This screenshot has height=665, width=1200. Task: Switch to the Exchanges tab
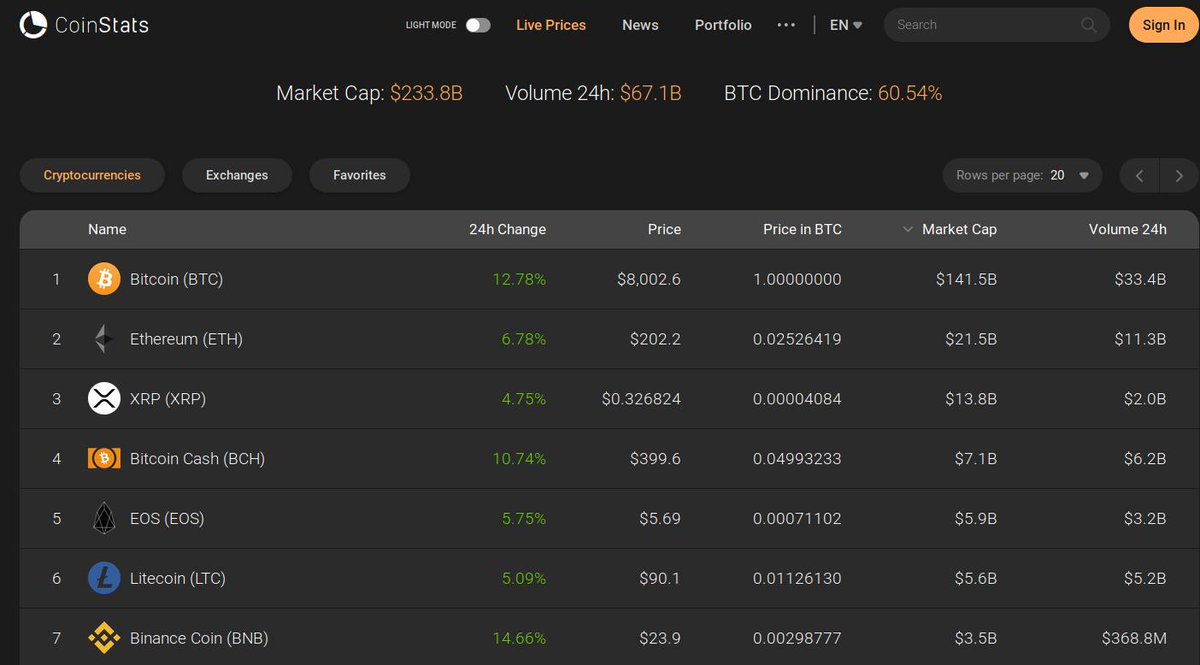(237, 175)
